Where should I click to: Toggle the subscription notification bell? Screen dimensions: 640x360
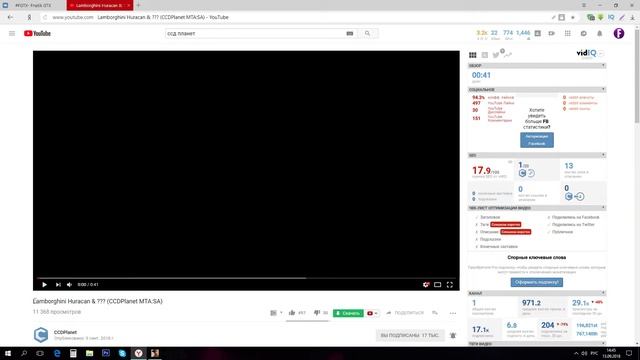453,335
